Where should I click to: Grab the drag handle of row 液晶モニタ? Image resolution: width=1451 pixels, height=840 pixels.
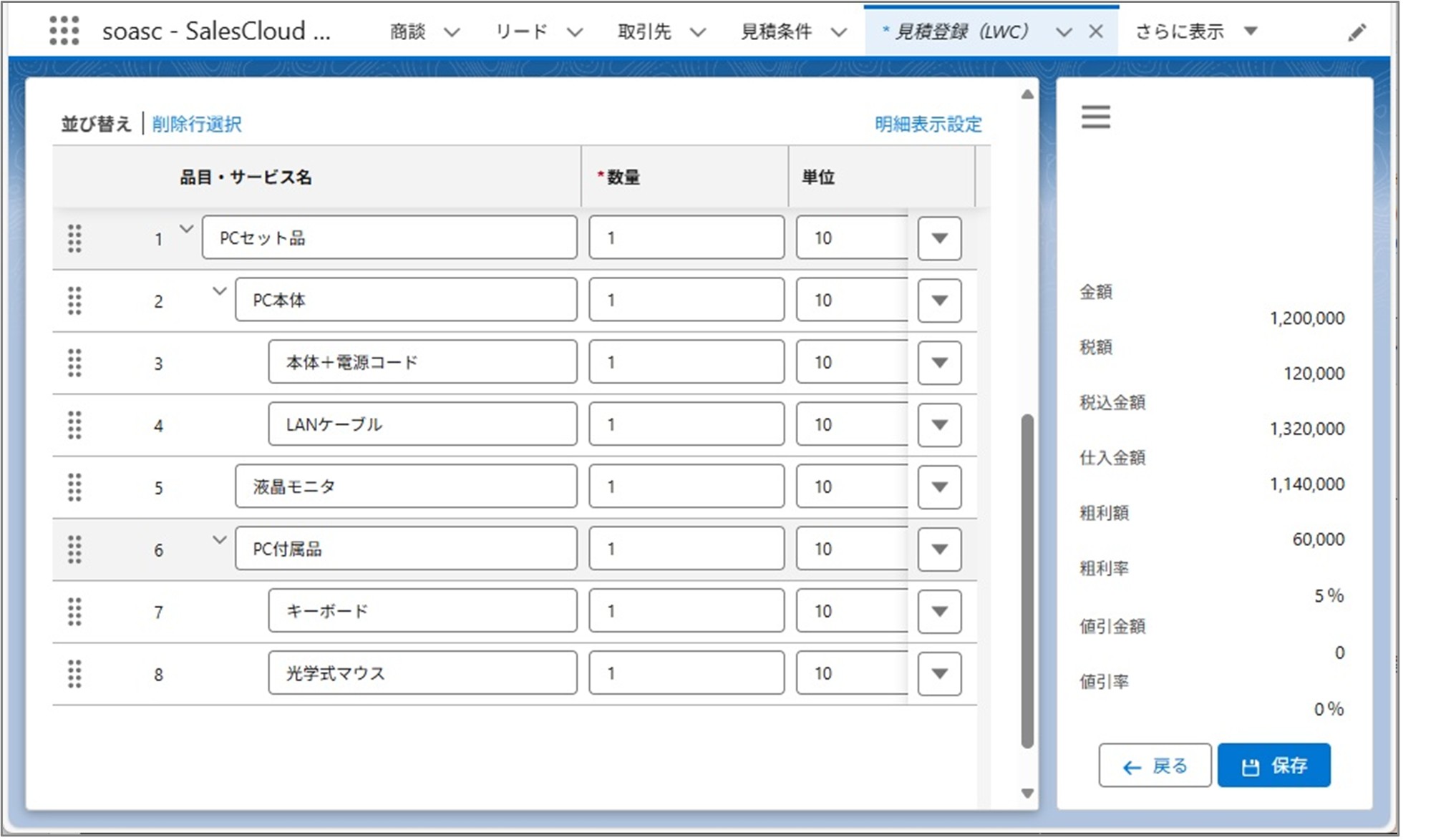[74, 487]
